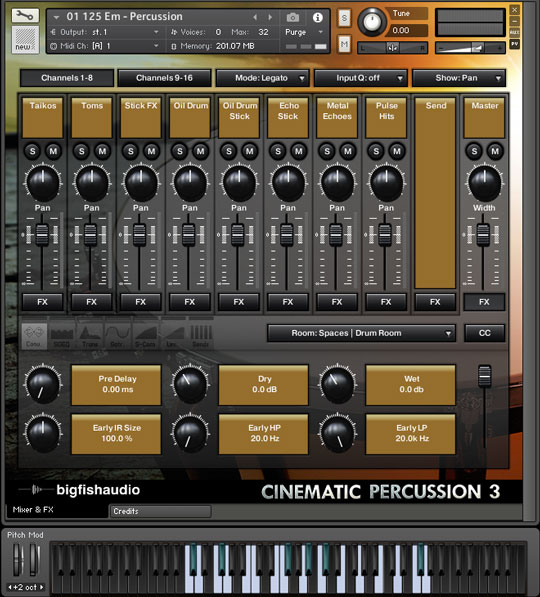Open the Input Q: off dropdown
Screen dimensions: 540x597
pyautogui.click(x=361, y=78)
